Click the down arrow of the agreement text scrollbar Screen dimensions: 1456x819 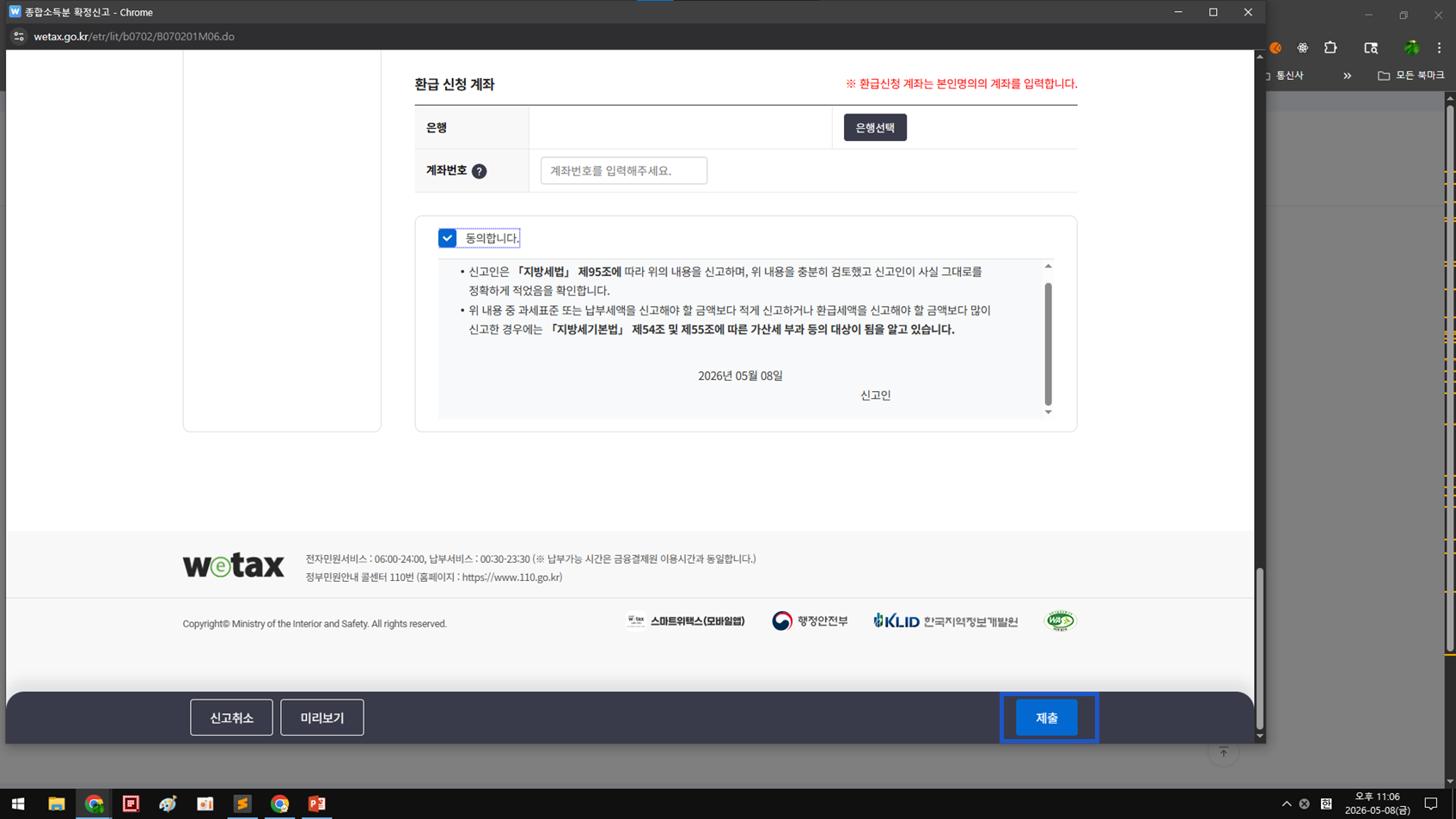coord(1048,413)
